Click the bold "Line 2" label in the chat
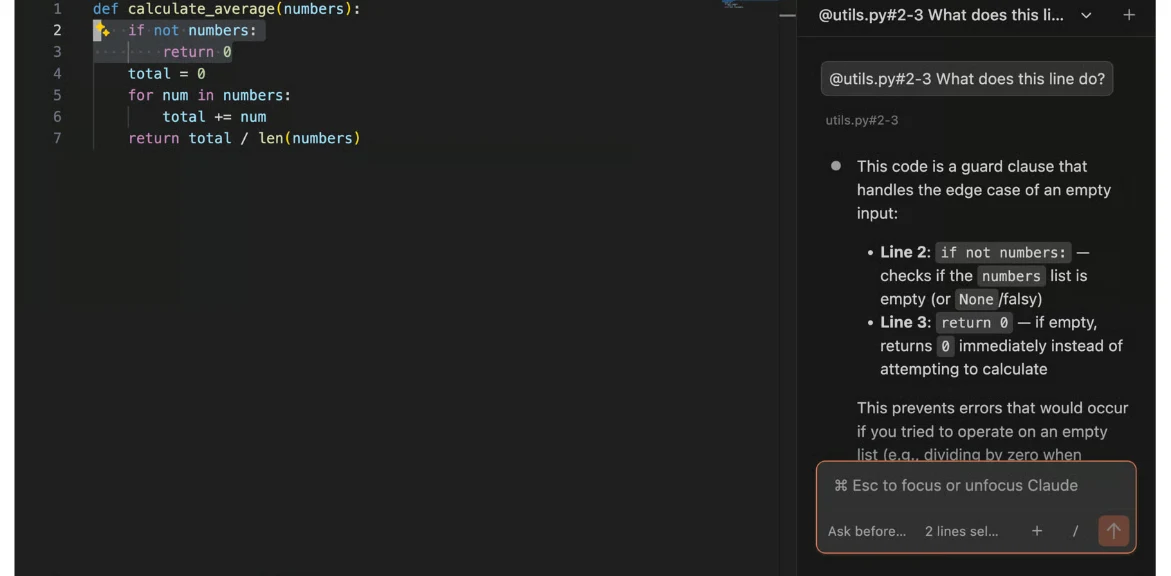Image resolution: width=1171 pixels, height=576 pixels. tap(903, 253)
